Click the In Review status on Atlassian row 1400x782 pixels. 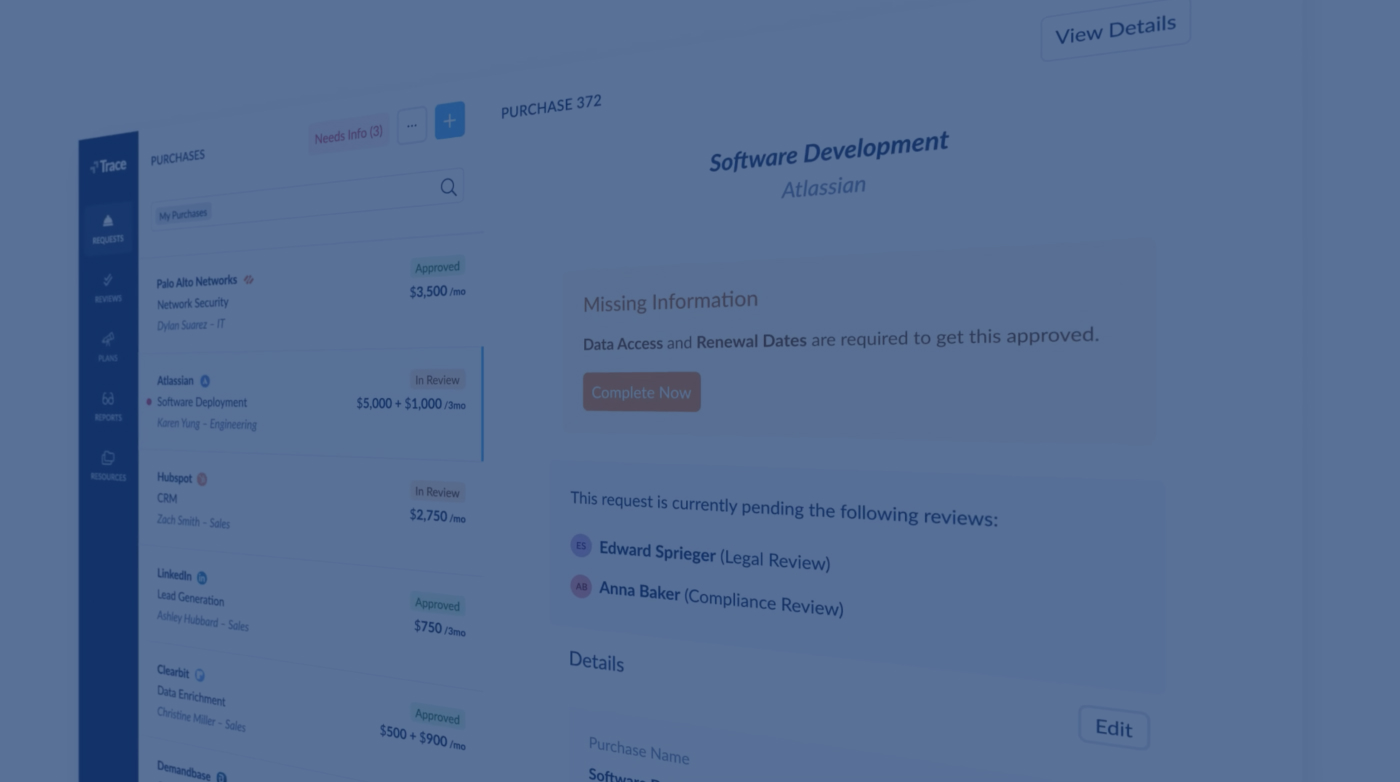pyautogui.click(x=437, y=380)
